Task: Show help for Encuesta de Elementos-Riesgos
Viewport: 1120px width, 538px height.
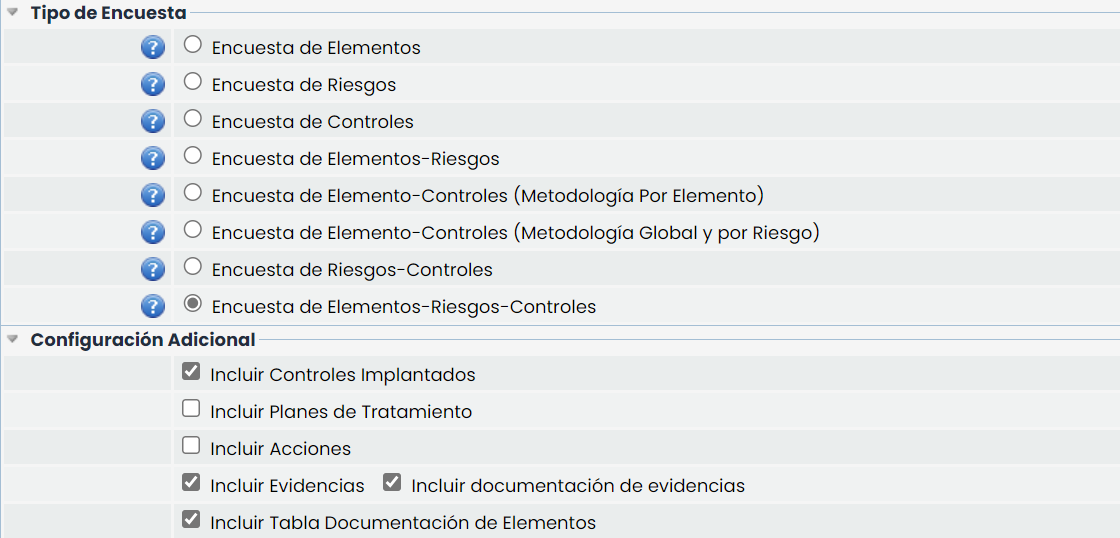Action: (152, 158)
